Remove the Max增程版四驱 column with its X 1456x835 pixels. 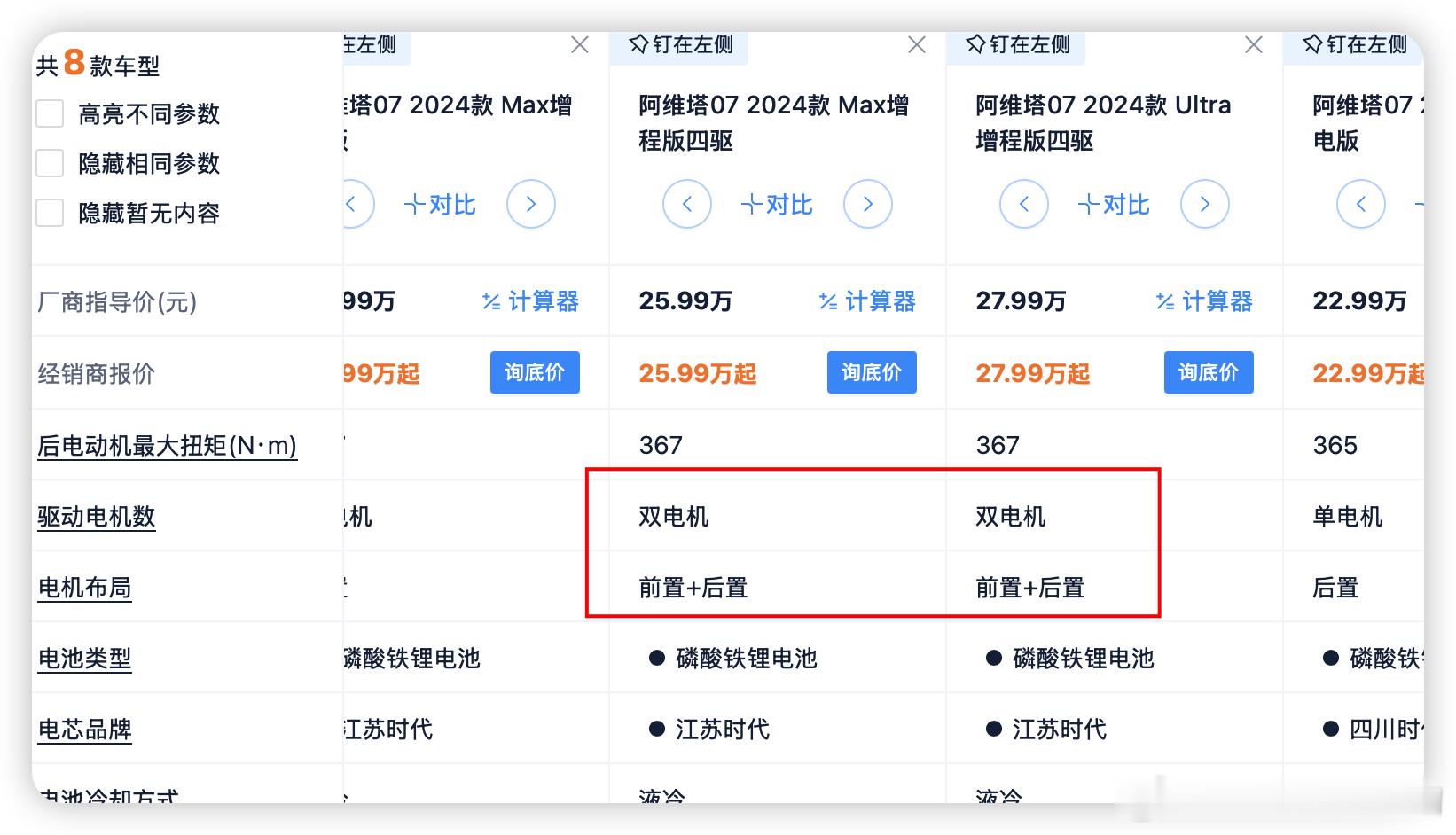tap(917, 45)
